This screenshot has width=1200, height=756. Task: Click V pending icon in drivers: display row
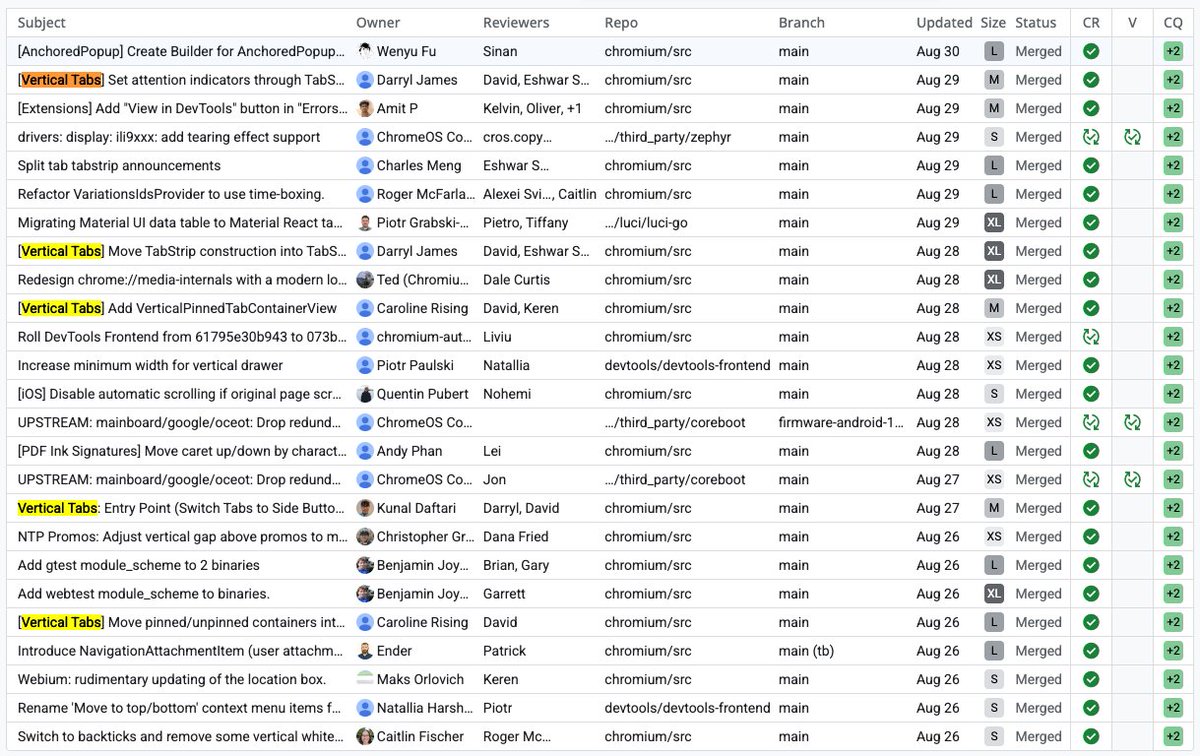pos(1132,137)
